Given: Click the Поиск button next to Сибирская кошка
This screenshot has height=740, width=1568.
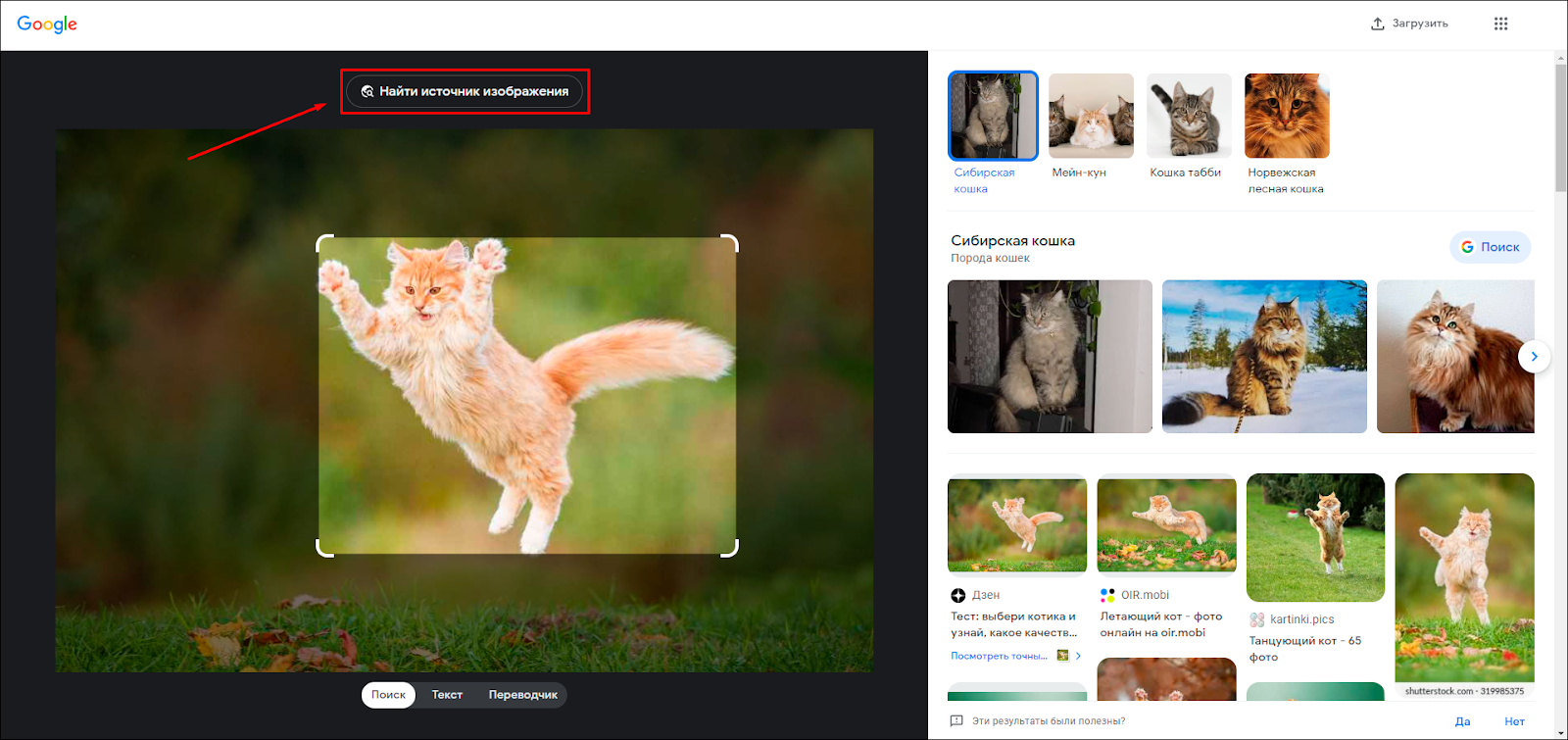Looking at the screenshot, I should [x=1490, y=247].
